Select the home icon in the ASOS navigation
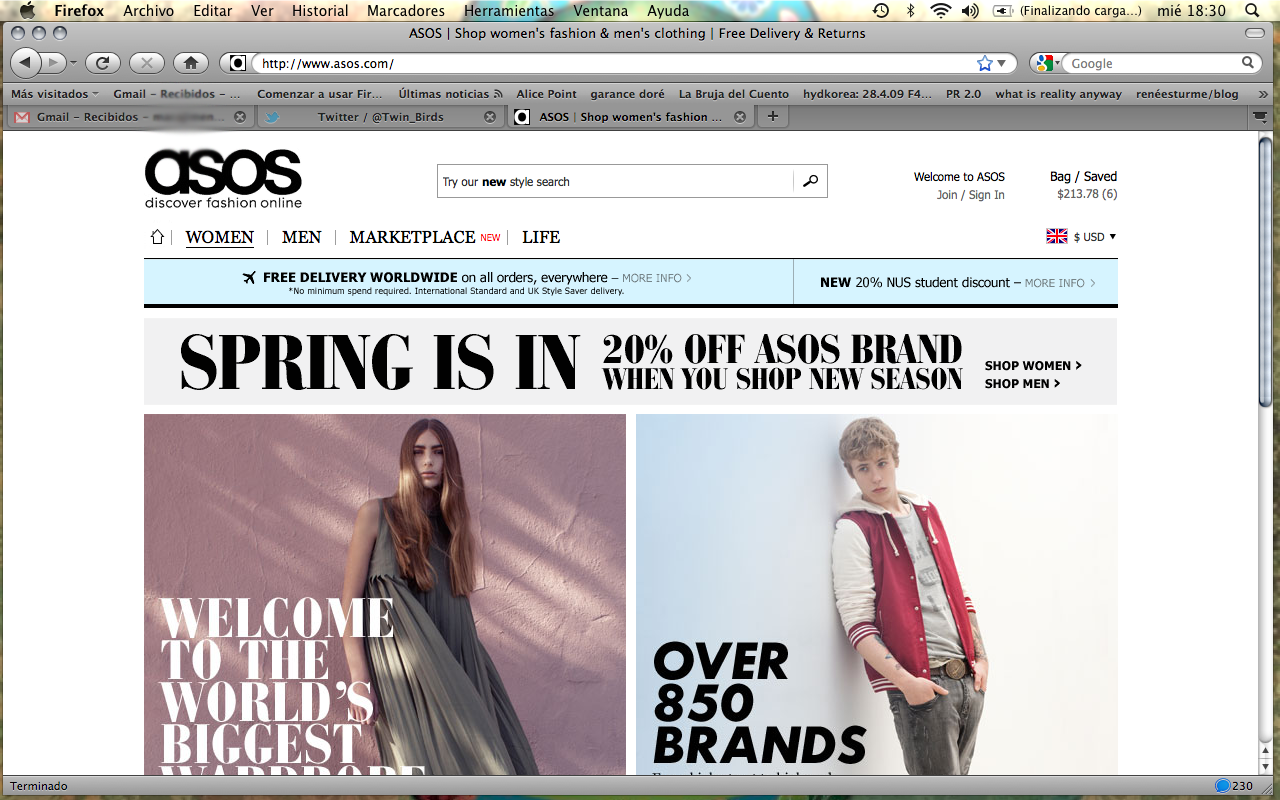The height and width of the screenshot is (800, 1280). 156,237
